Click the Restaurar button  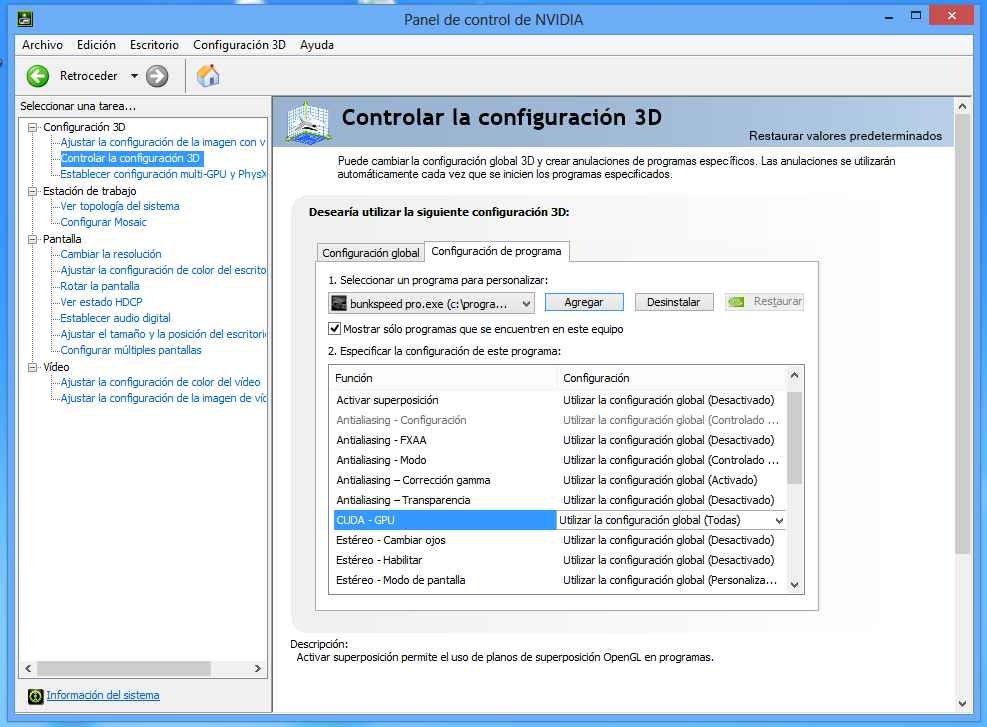pyautogui.click(x=764, y=302)
